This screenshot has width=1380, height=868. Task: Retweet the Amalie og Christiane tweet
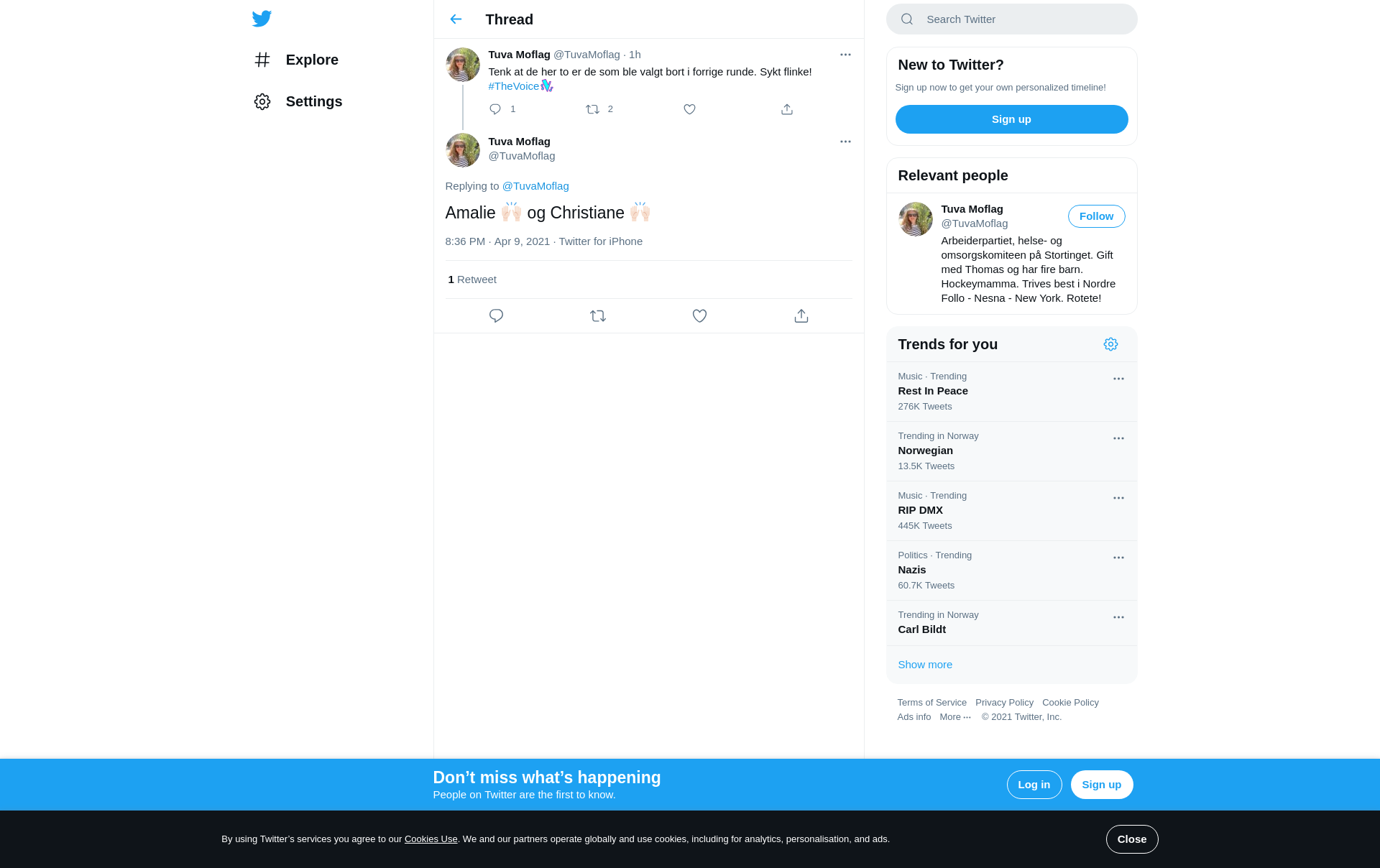pyautogui.click(x=598, y=316)
